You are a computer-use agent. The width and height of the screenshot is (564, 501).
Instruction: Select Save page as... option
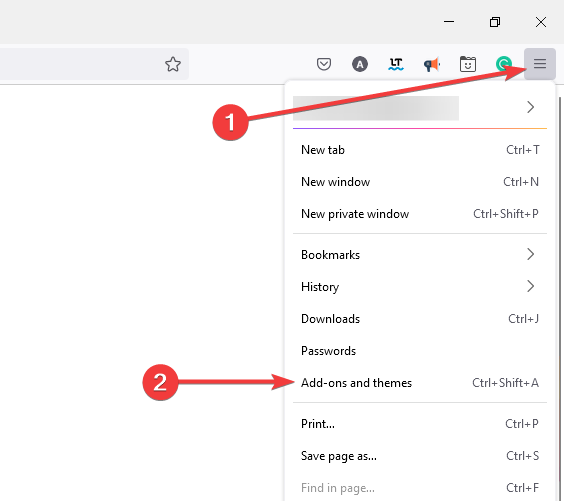pos(420,456)
